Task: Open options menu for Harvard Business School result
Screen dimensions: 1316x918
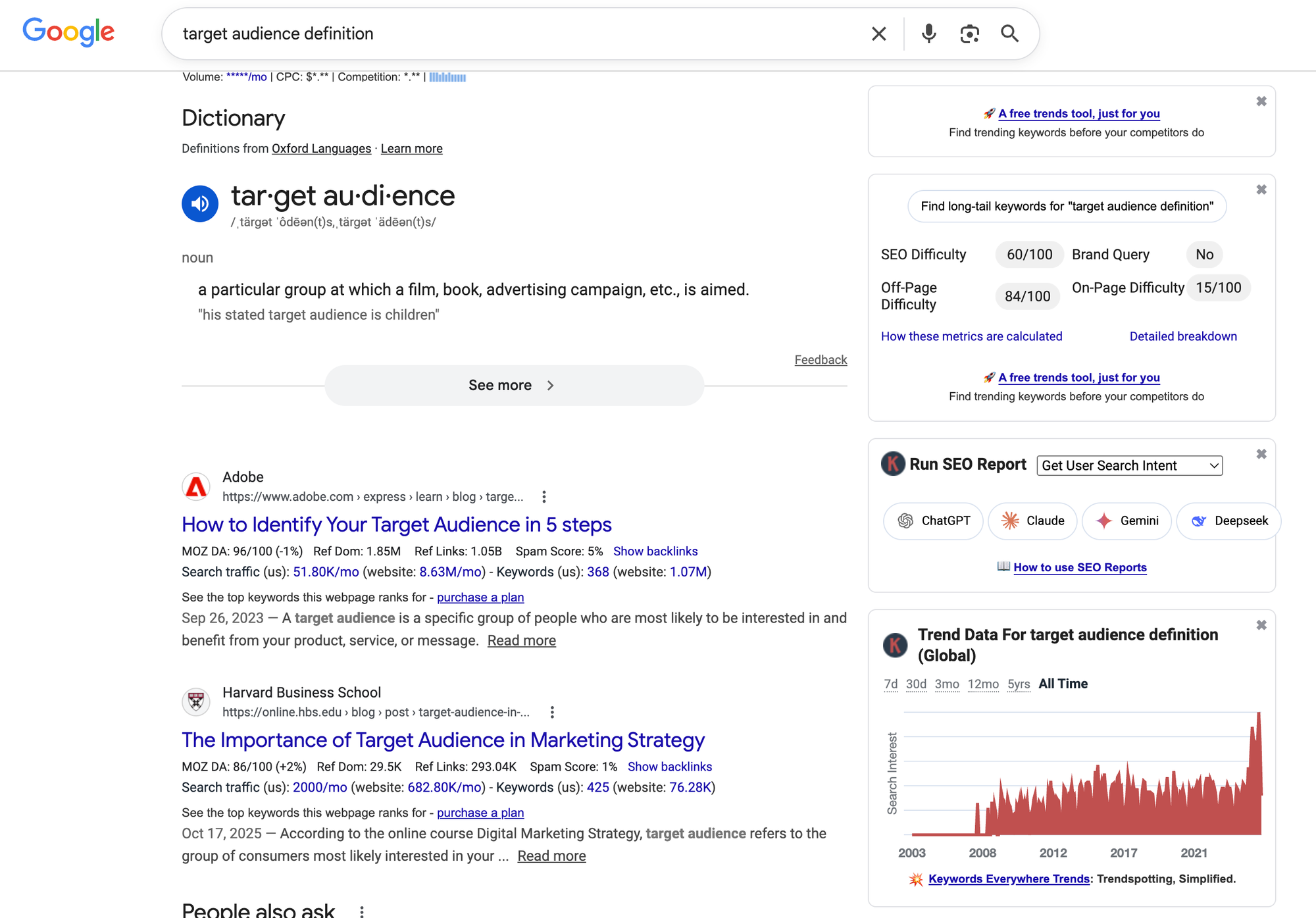Action: [552, 712]
